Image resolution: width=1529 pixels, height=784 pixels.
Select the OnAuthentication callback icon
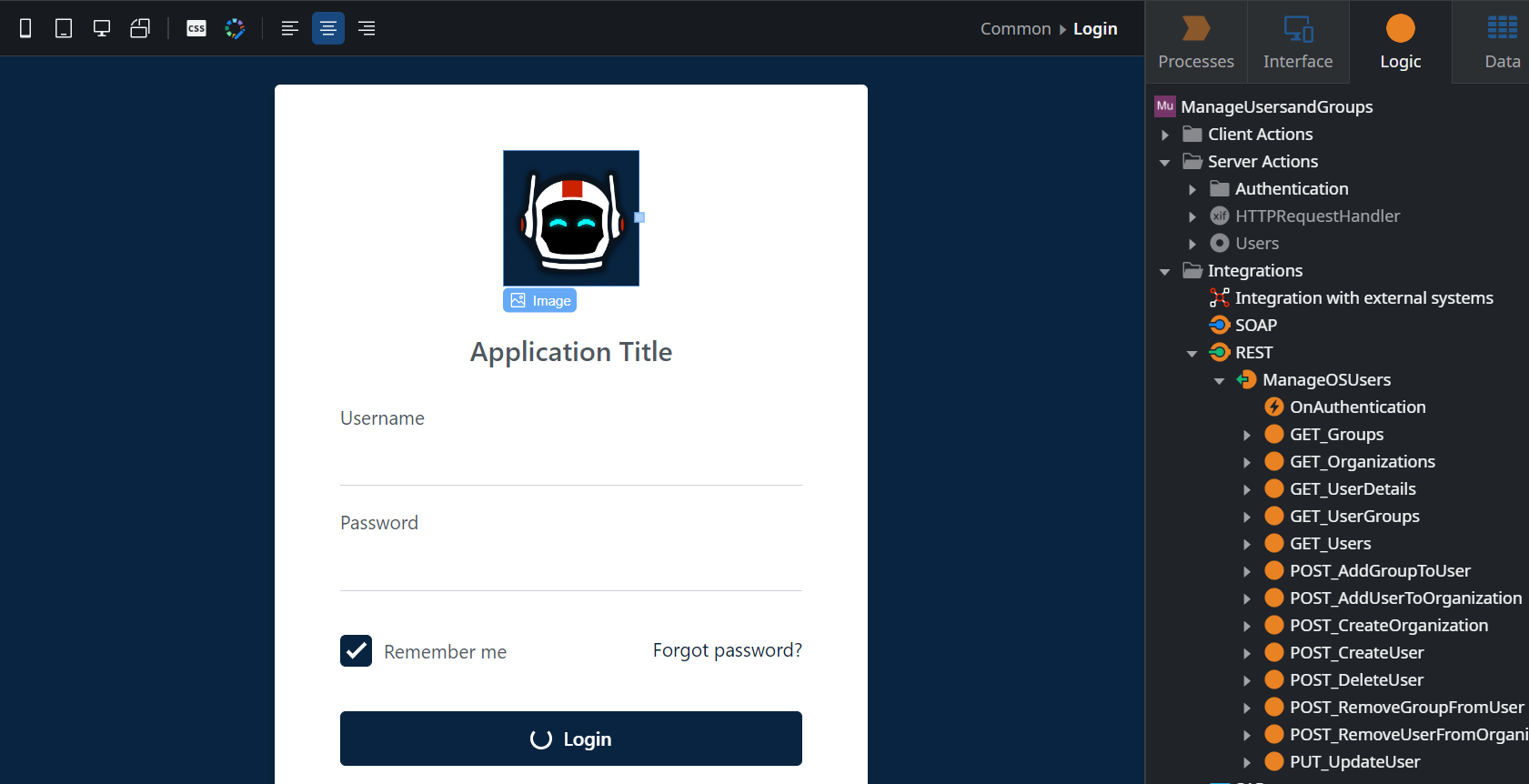pyautogui.click(x=1274, y=407)
